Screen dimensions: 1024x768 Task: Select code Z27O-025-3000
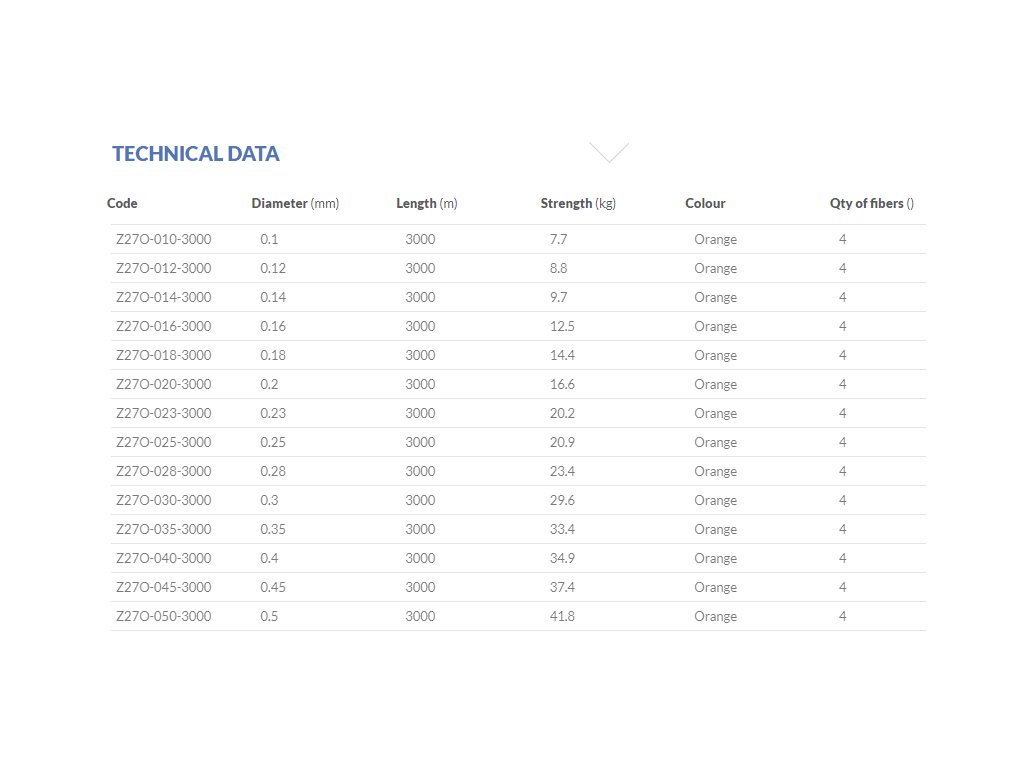coord(164,442)
